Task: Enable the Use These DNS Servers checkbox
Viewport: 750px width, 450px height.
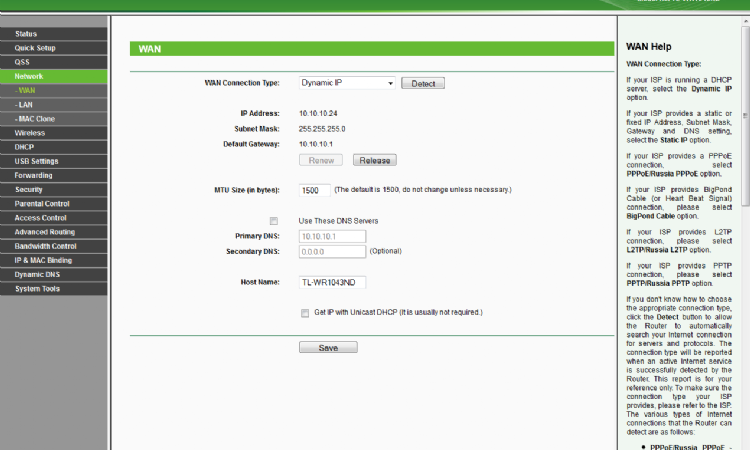Action: coord(273,220)
